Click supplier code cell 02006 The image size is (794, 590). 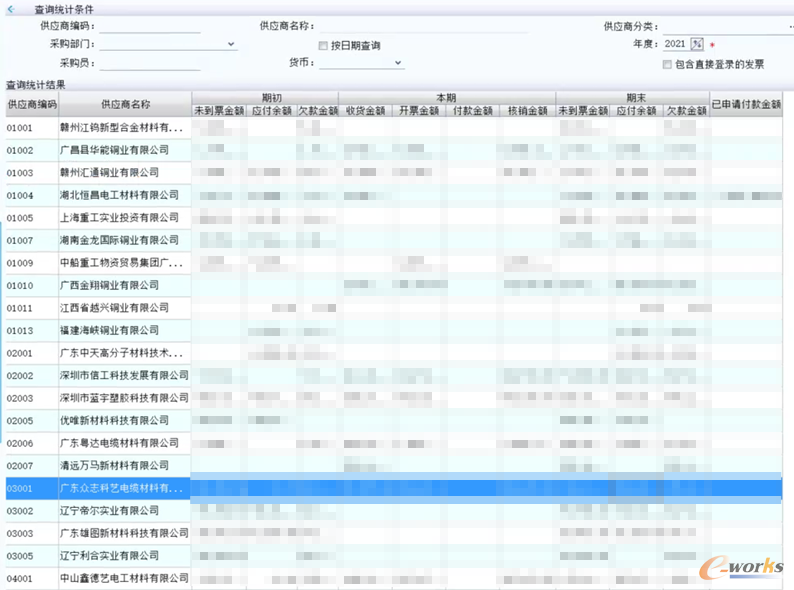(x=32, y=443)
